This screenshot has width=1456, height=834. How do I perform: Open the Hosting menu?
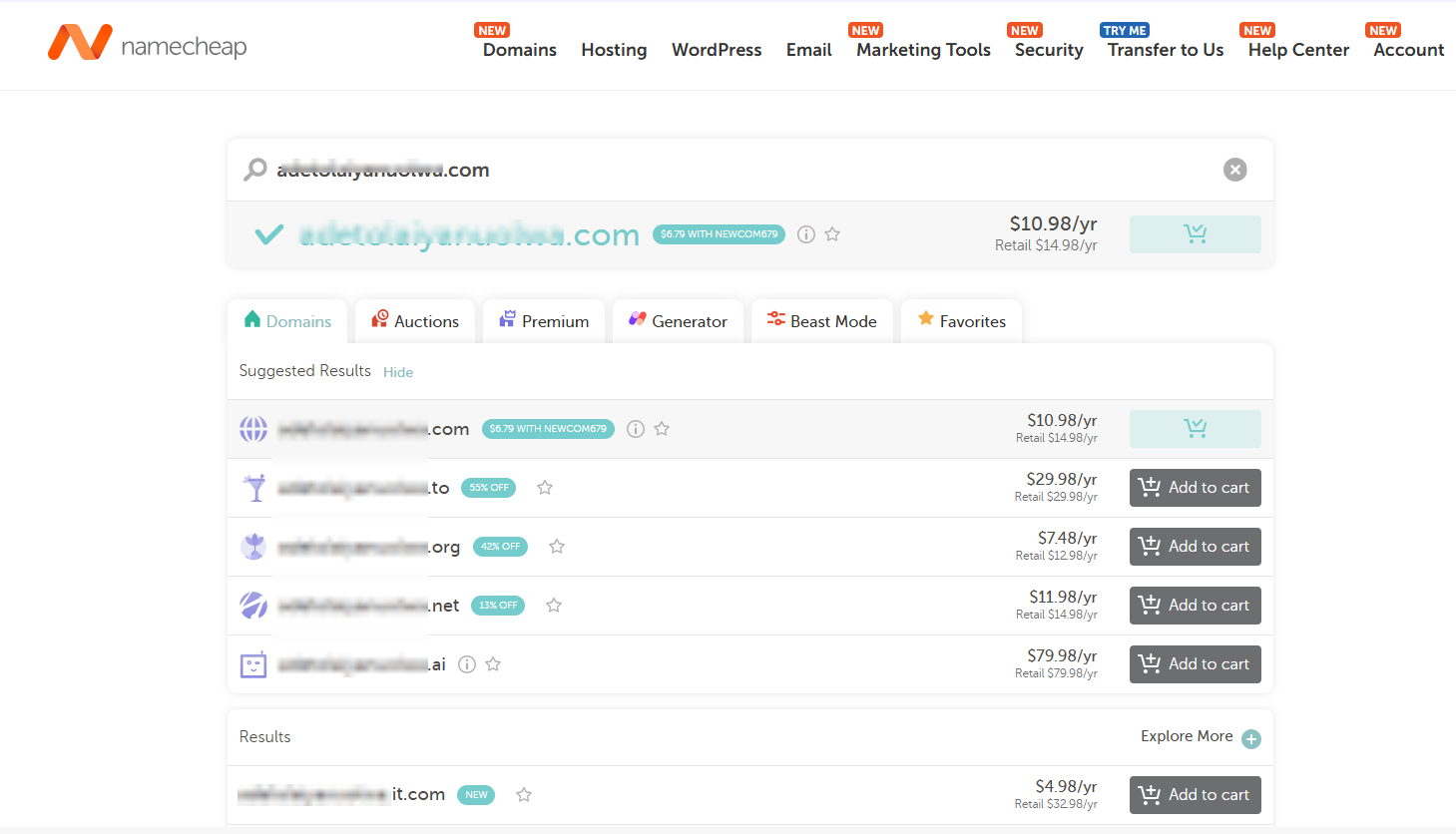pos(613,49)
